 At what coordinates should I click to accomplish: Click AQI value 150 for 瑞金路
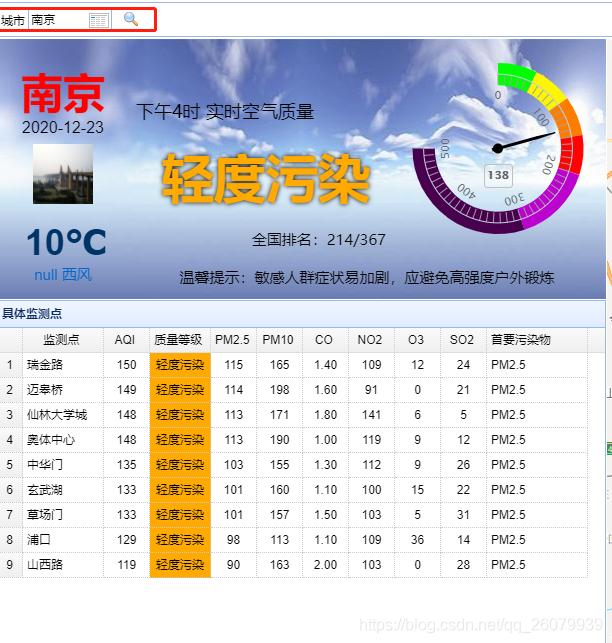coord(126,365)
